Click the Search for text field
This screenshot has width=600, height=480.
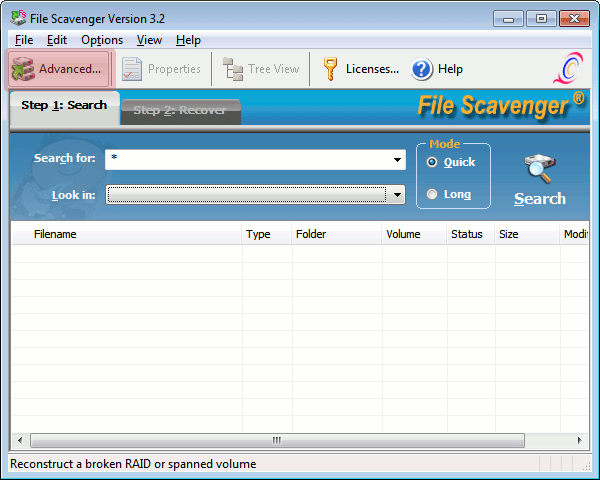point(248,160)
